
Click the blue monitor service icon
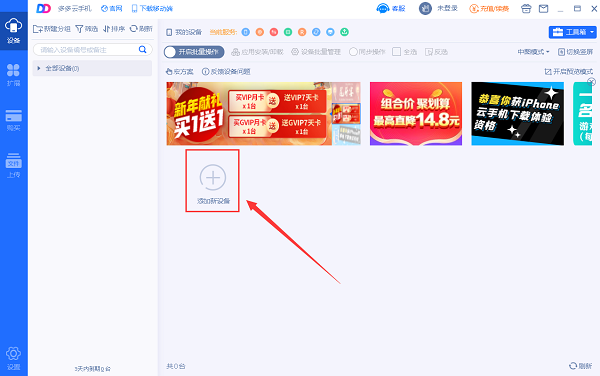point(330,32)
